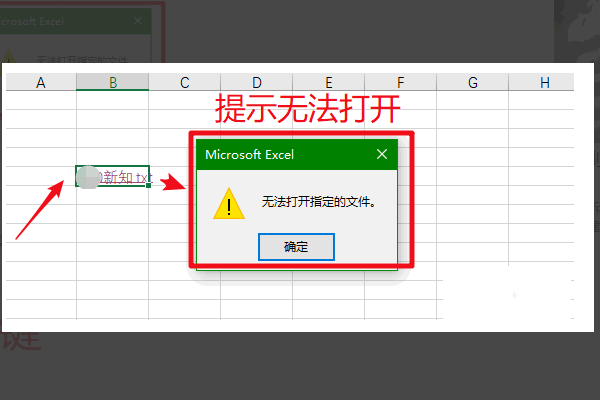Viewport: 600px width, 400px height.
Task: Select column G header
Action: tap(473, 82)
